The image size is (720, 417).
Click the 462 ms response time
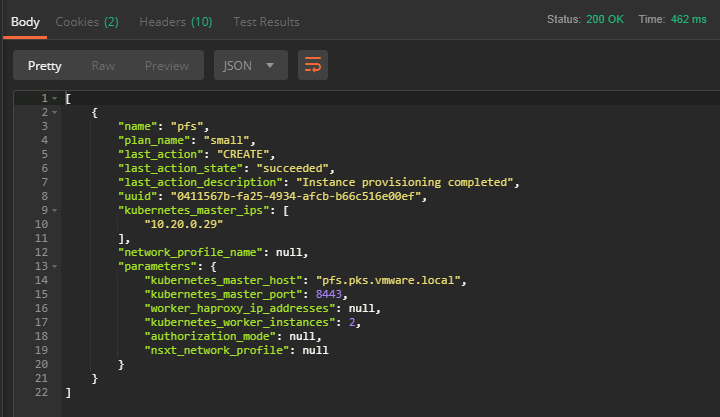(x=688, y=20)
